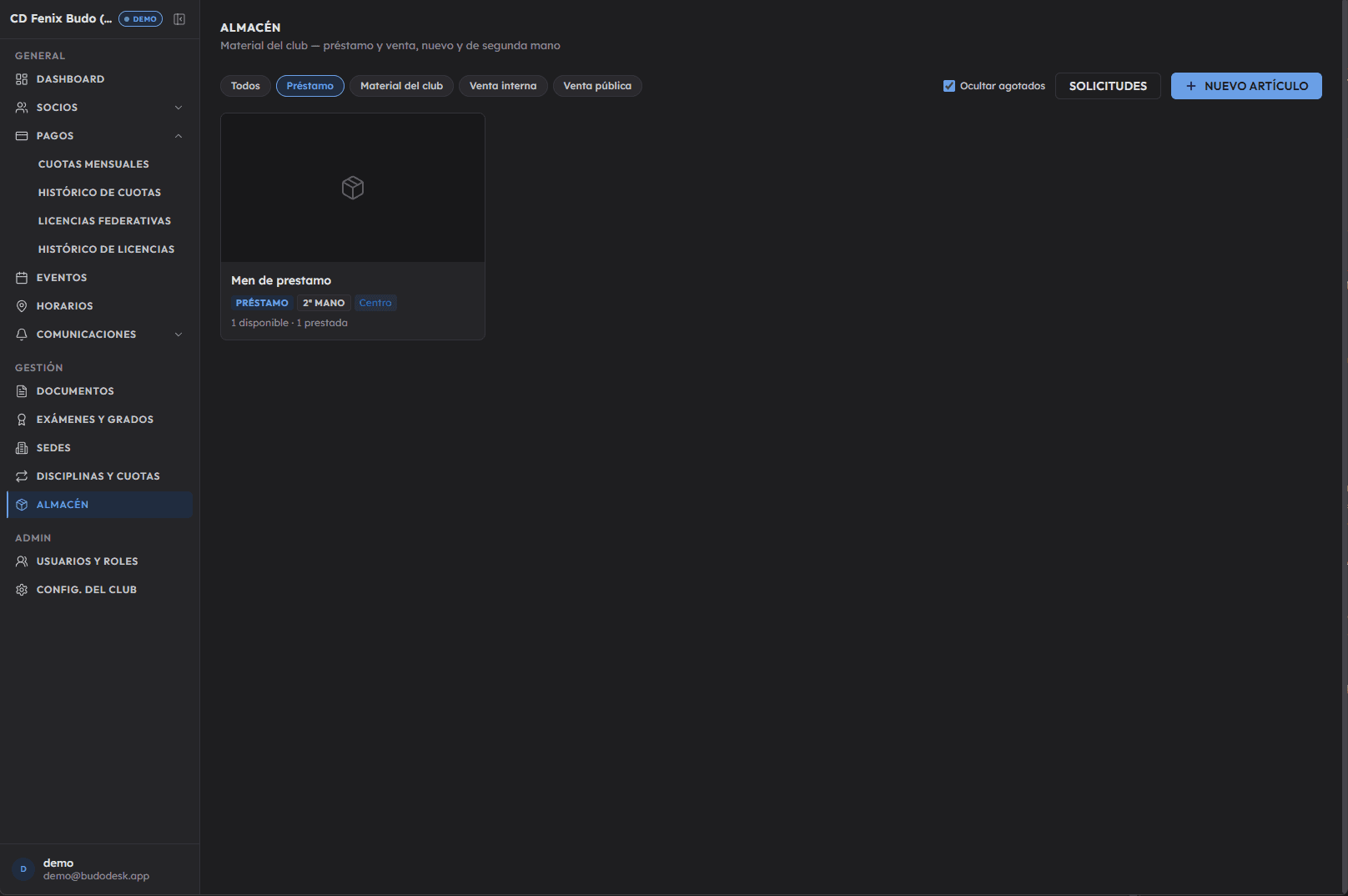This screenshot has height=896, width=1348.
Task: Open the Men de prestamo item thumbnail
Action: [353, 188]
